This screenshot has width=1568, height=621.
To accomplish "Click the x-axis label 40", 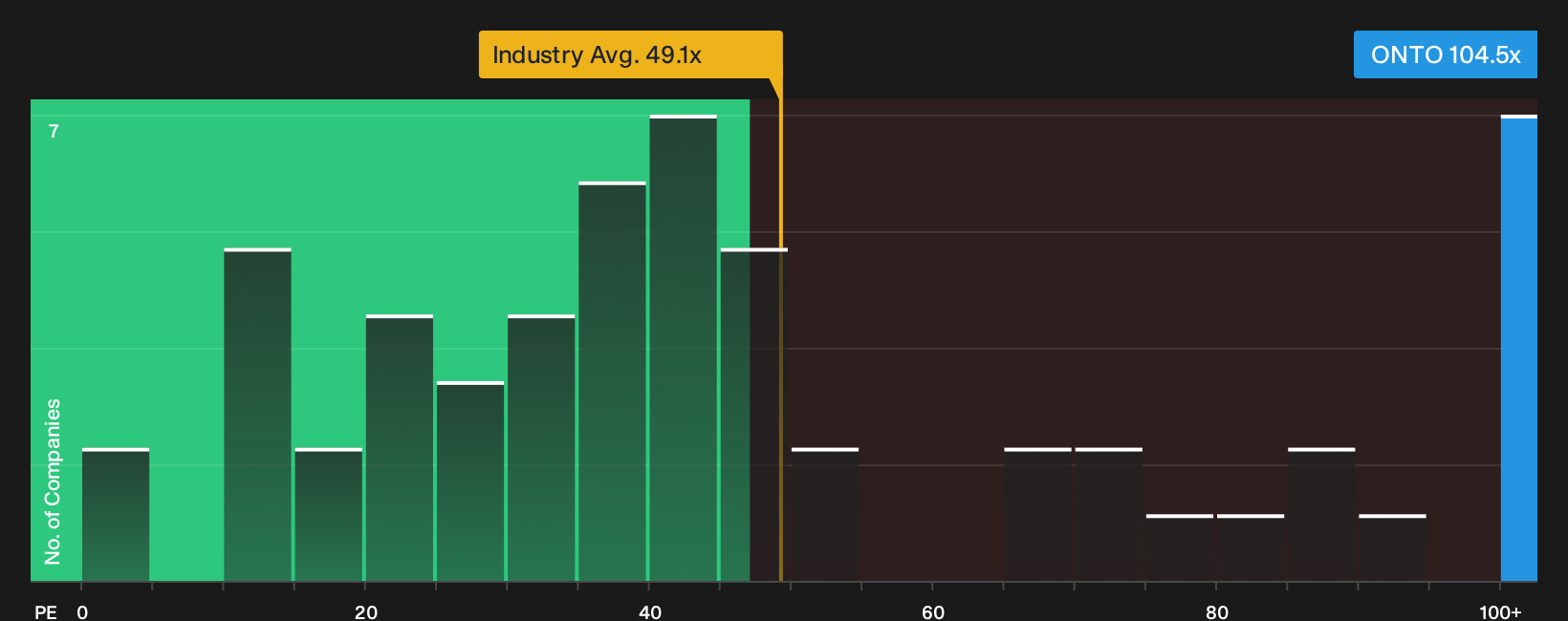I will click(649, 611).
